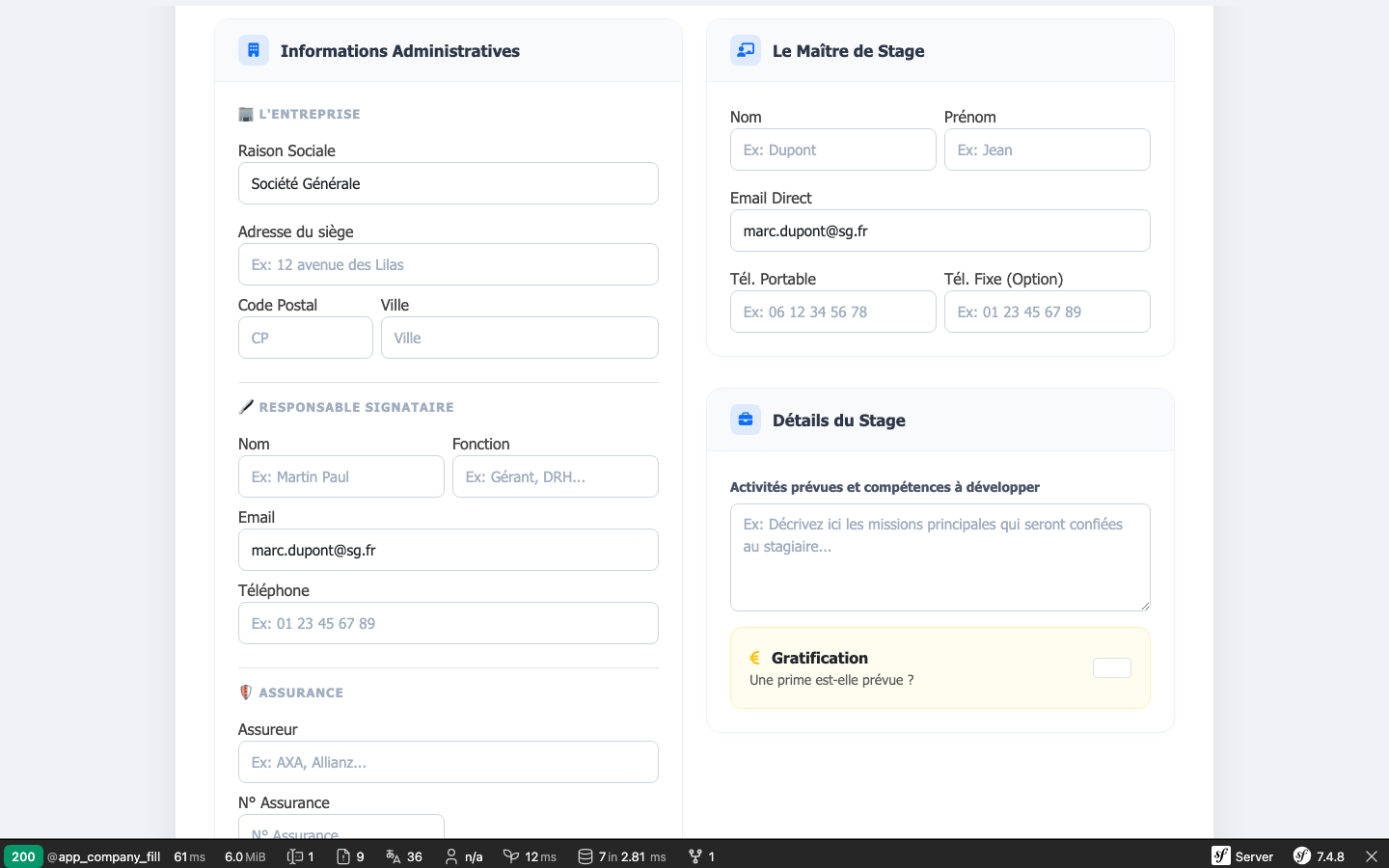Open the translation panel icon showing 36
The width and height of the screenshot is (1389, 868).
(404, 856)
